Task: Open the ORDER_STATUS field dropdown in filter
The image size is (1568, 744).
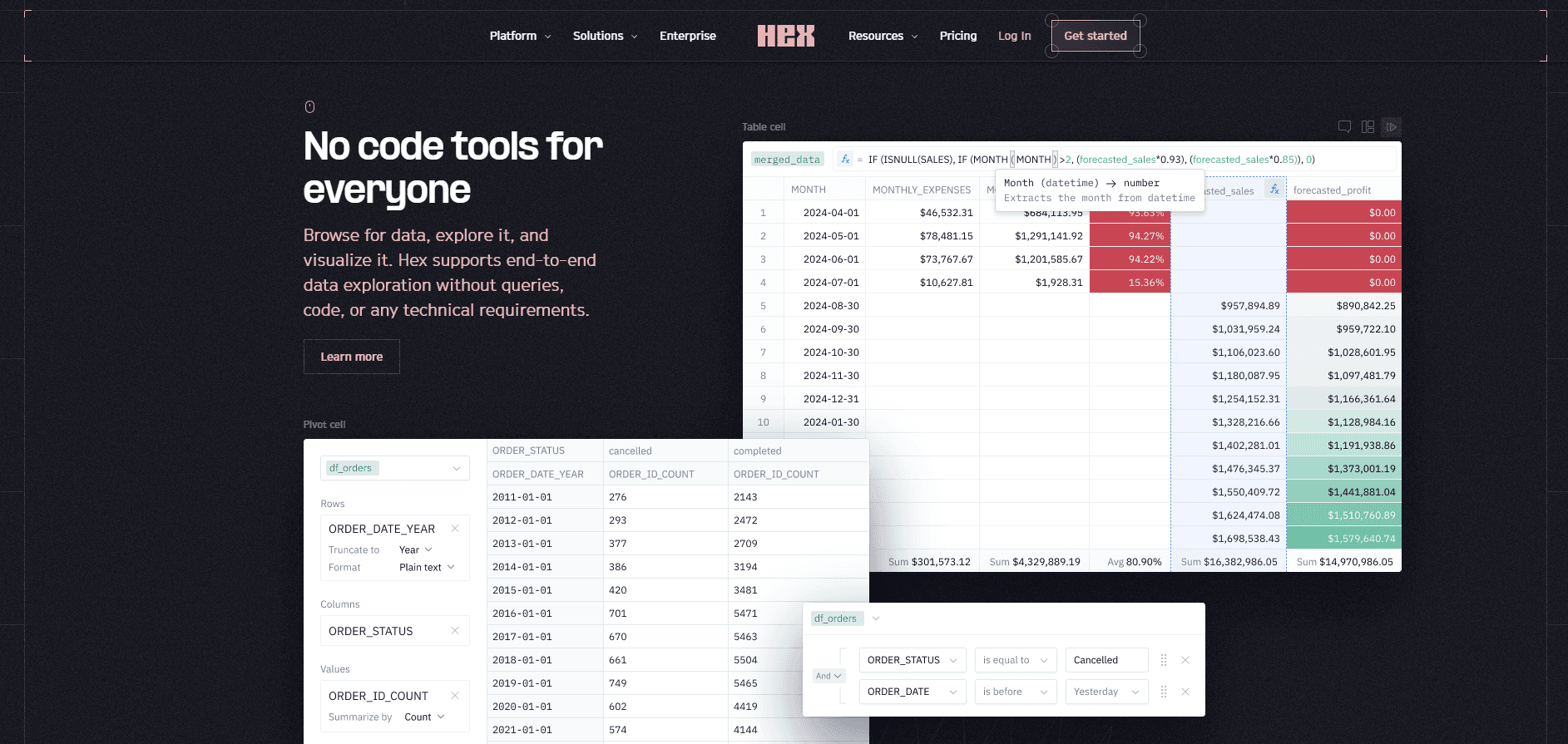Action: pyautogui.click(x=913, y=660)
